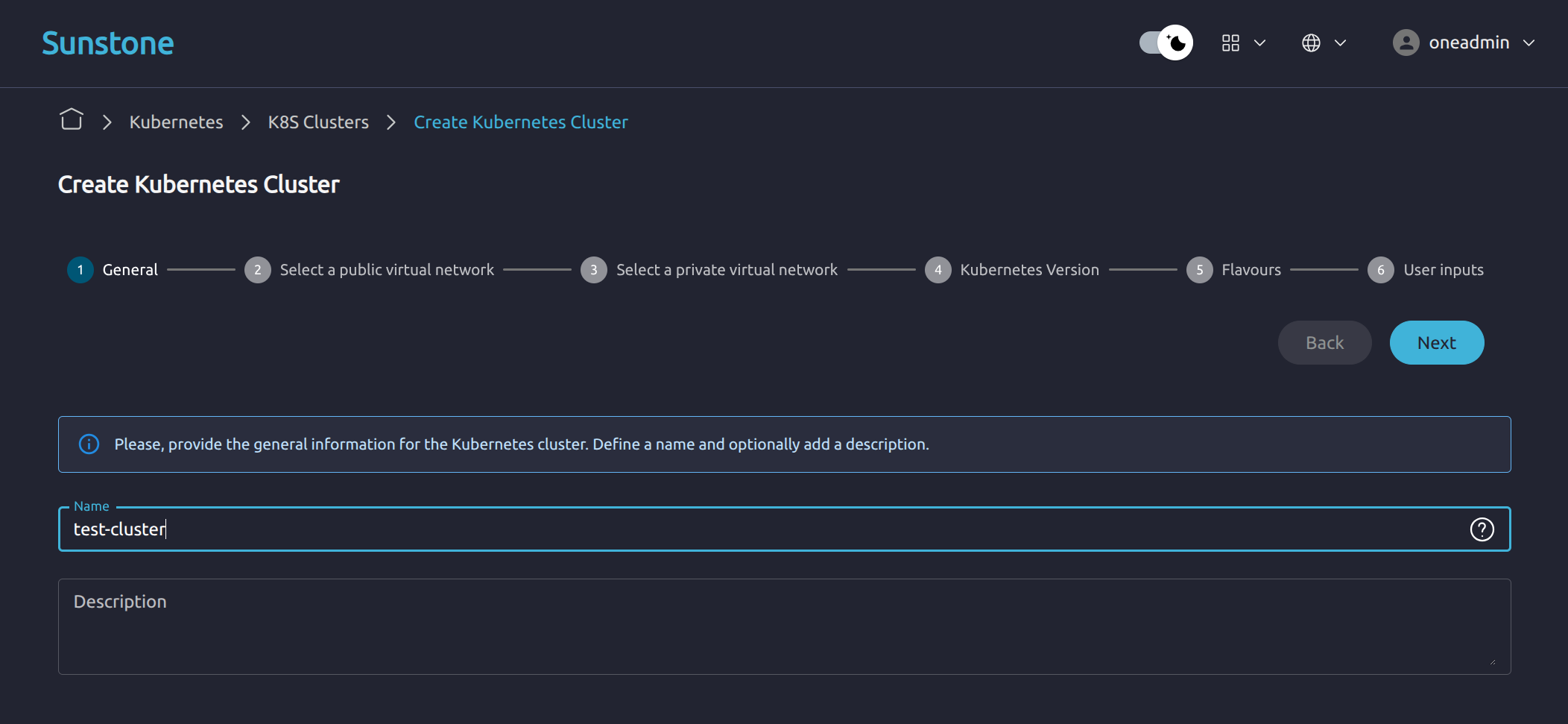Click the Name field help icon

click(x=1482, y=529)
